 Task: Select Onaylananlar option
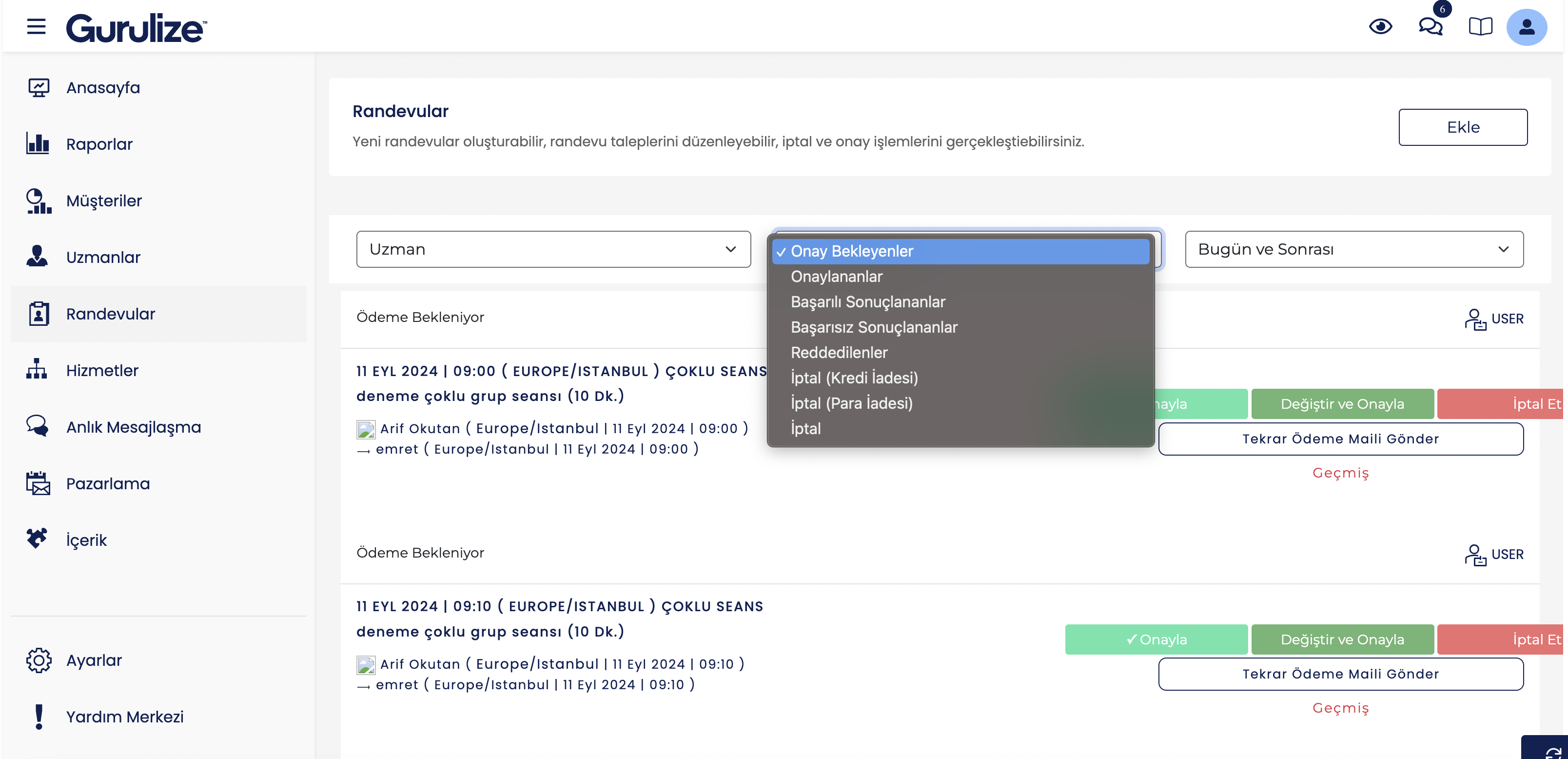click(x=960, y=277)
